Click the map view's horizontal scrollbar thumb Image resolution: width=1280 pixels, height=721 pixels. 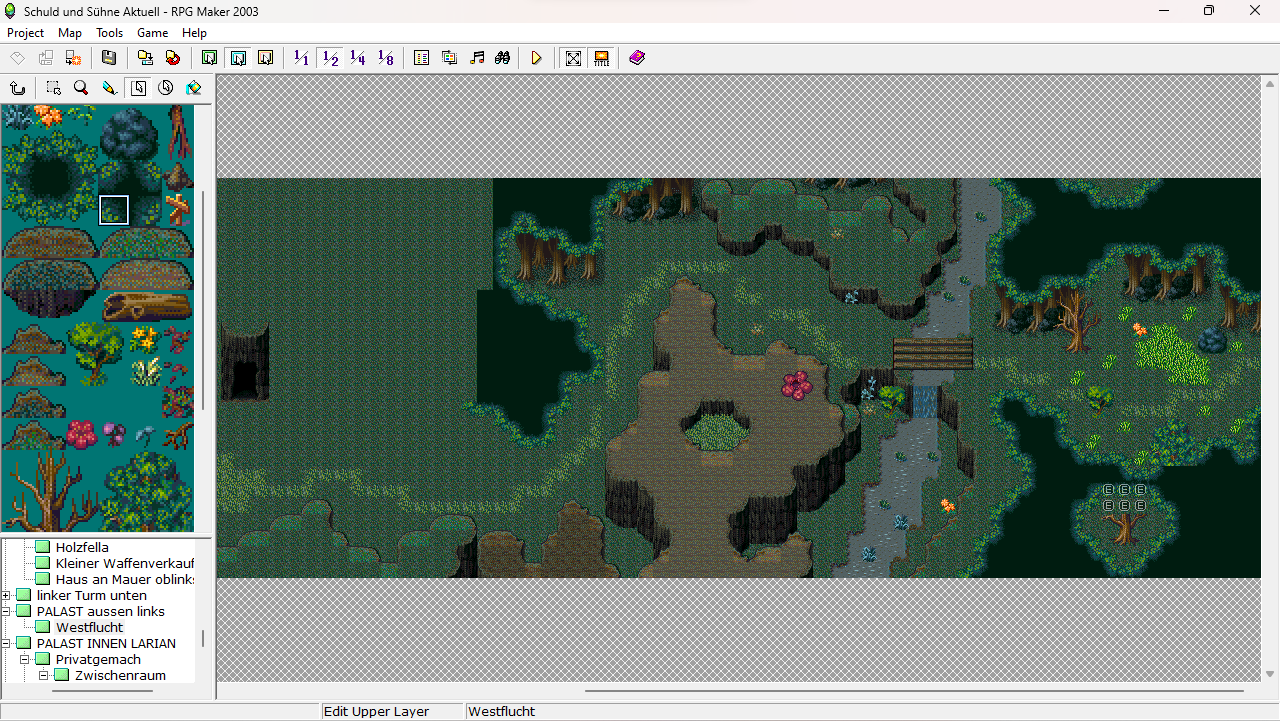[x=914, y=690]
